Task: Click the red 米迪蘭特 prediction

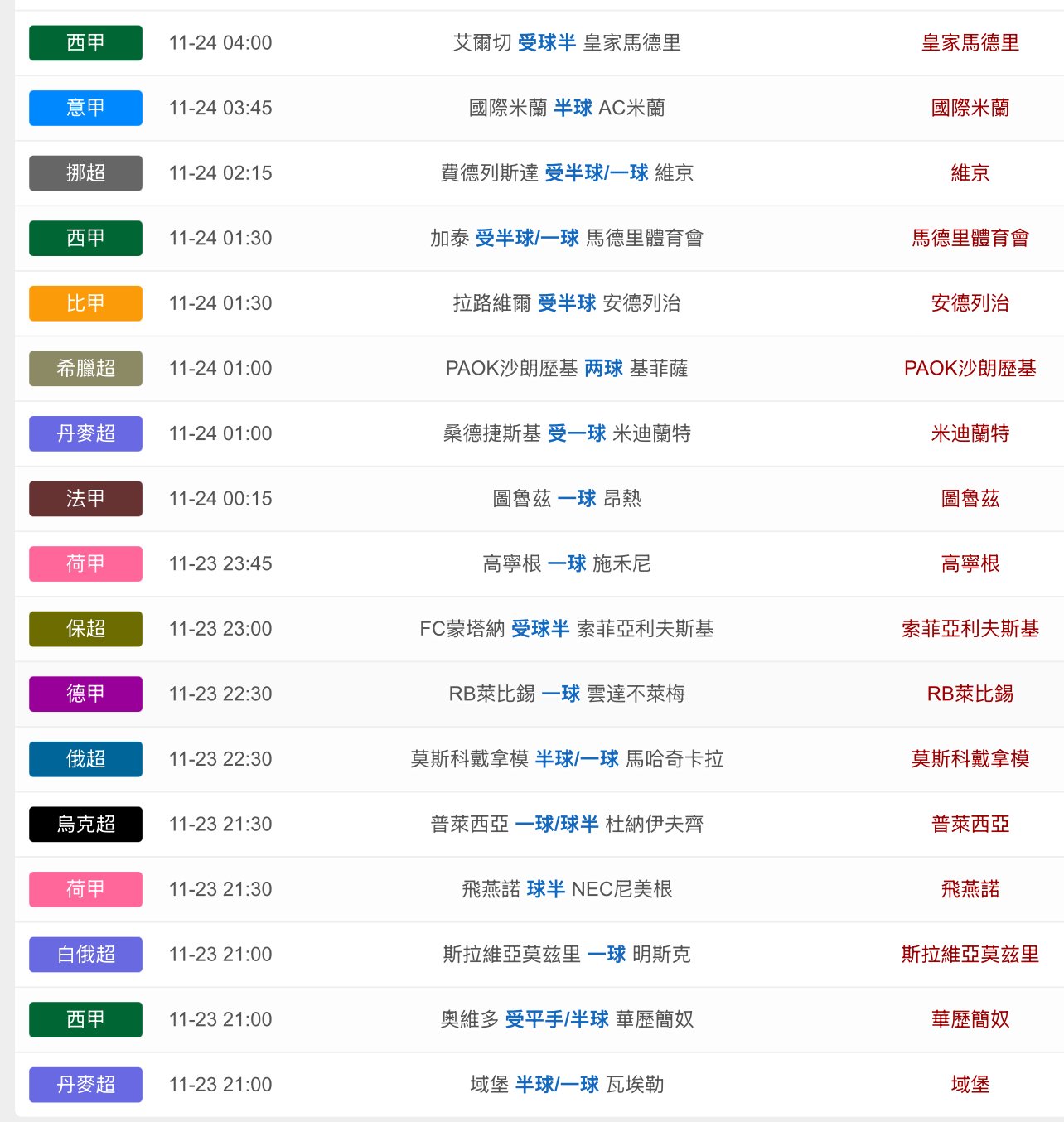Action: [x=970, y=433]
